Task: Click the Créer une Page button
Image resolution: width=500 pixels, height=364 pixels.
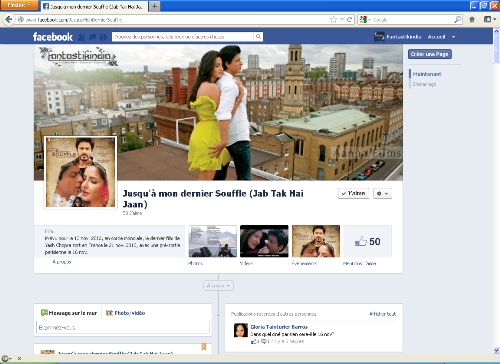Action: [430, 54]
